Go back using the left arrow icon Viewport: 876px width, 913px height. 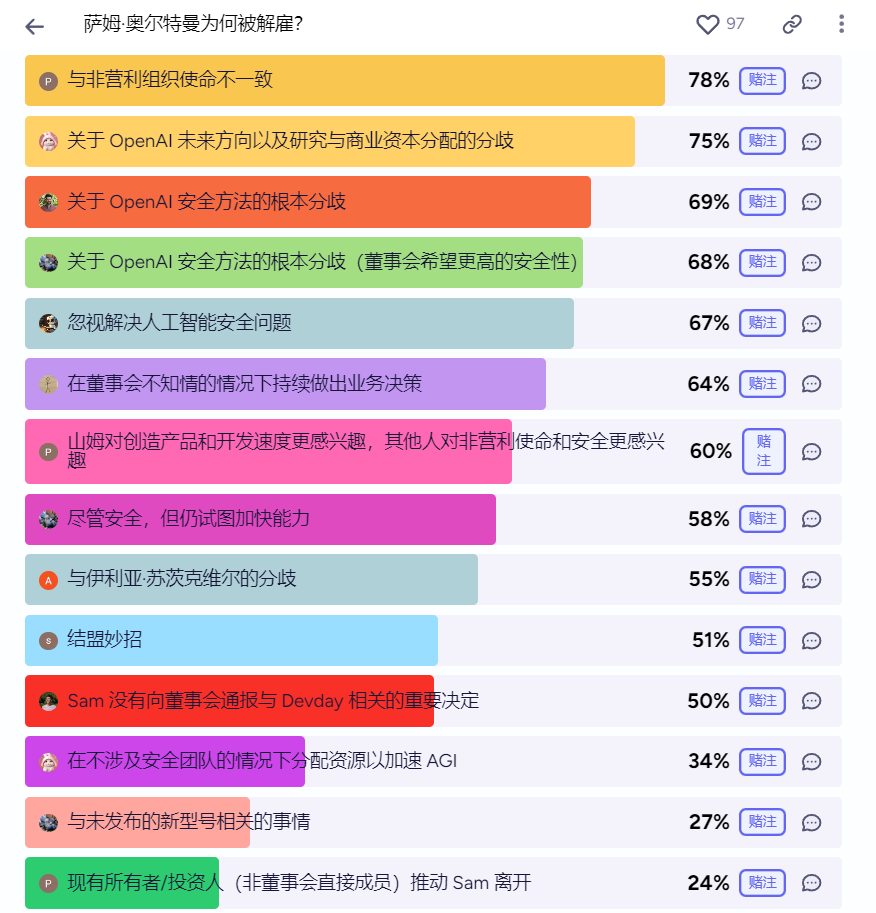click(x=35, y=26)
